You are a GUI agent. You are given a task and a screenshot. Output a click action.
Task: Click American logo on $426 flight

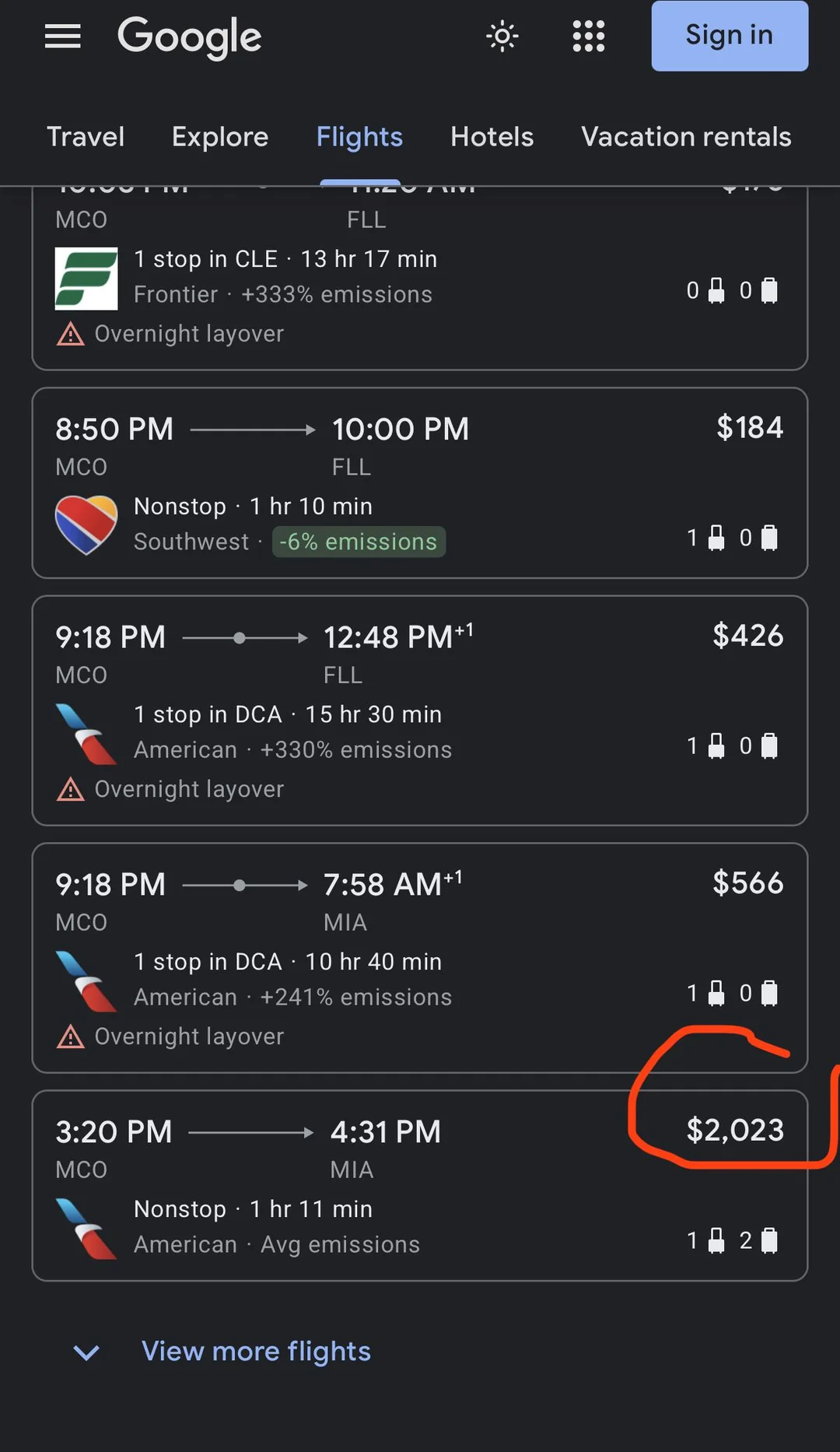[x=86, y=733]
